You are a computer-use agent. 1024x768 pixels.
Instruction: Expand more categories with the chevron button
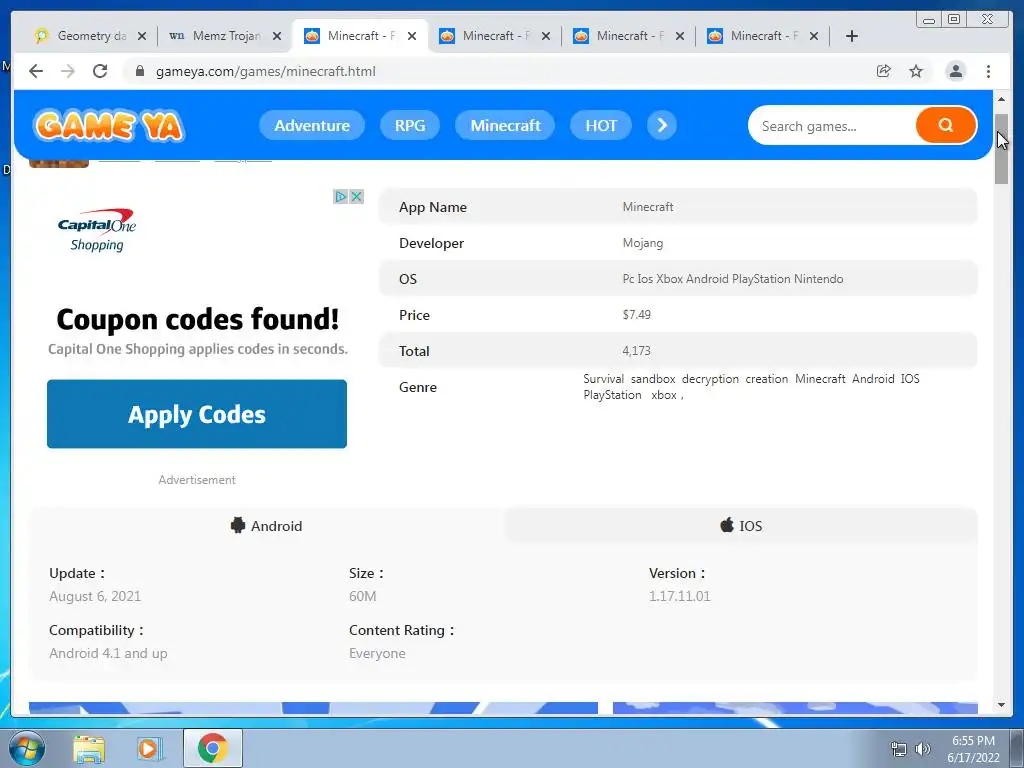[x=662, y=125]
